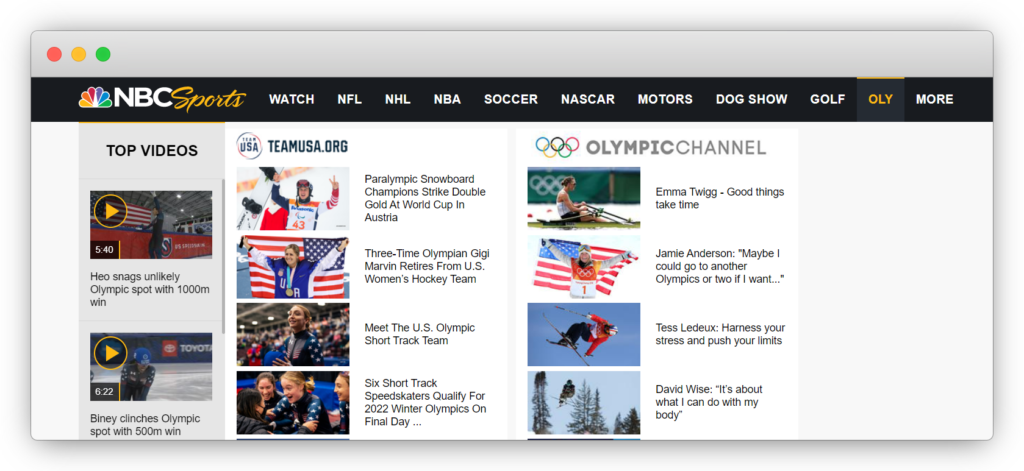Click the 5:40 duration badge
The width and height of the screenshot is (1024, 471).
[104, 250]
